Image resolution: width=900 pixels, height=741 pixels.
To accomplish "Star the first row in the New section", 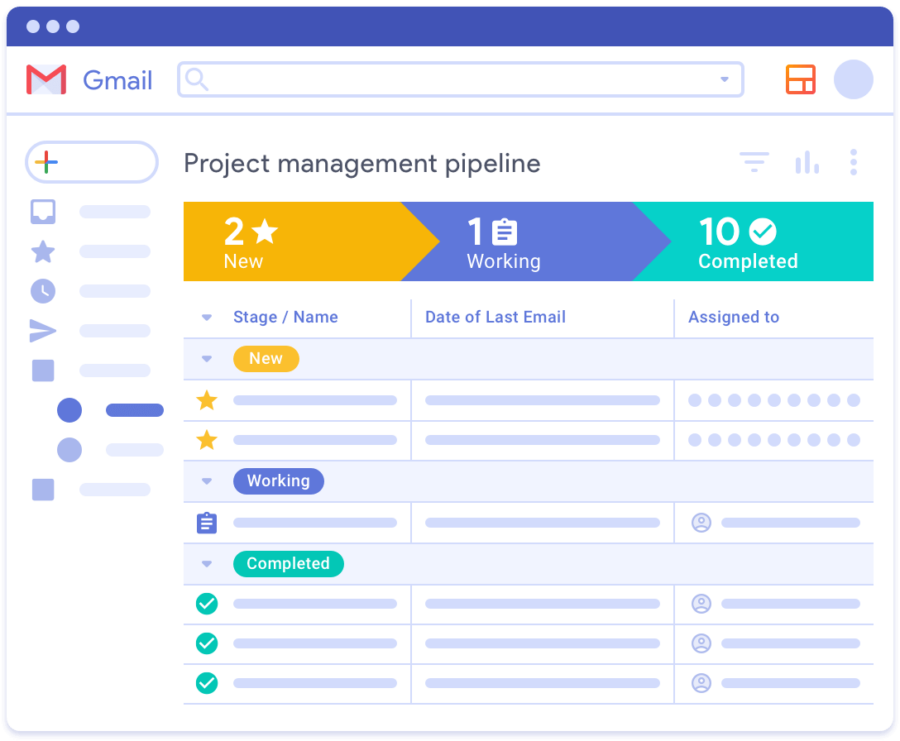I will [207, 400].
